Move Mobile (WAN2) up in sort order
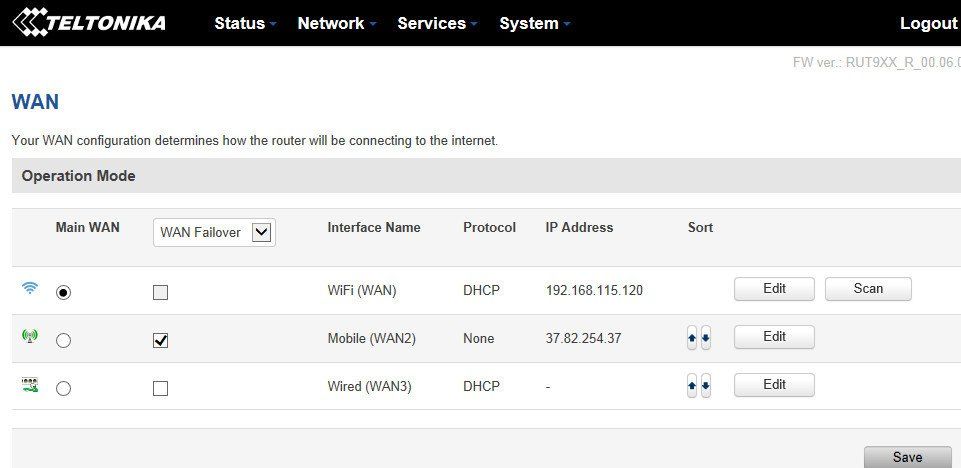 tap(692, 338)
